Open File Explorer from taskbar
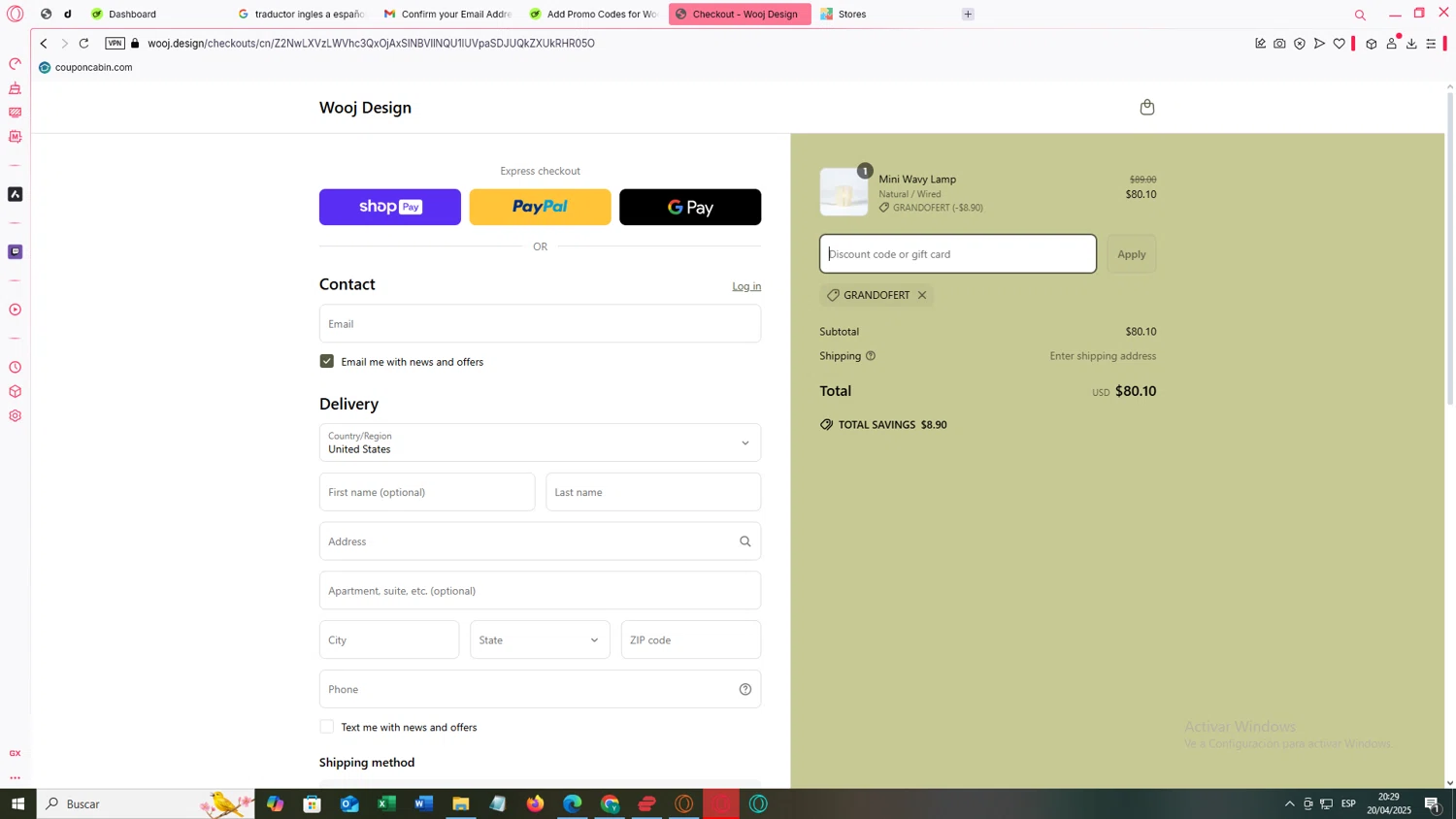The image size is (1456, 819). click(x=461, y=803)
